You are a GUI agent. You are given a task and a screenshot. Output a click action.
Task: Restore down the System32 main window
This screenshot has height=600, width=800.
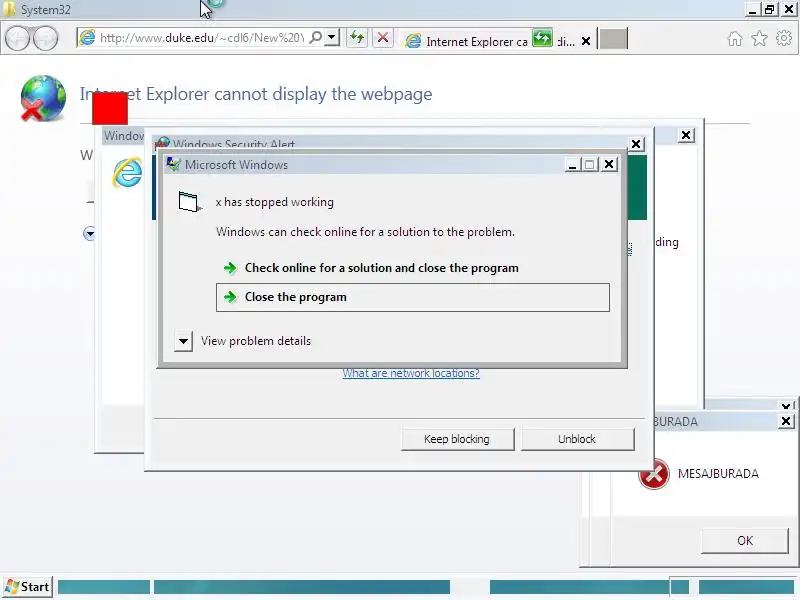[769, 9]
